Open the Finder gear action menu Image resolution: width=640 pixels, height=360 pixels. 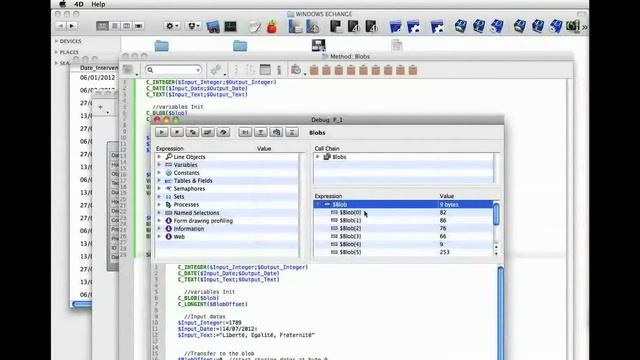[172, 26]
